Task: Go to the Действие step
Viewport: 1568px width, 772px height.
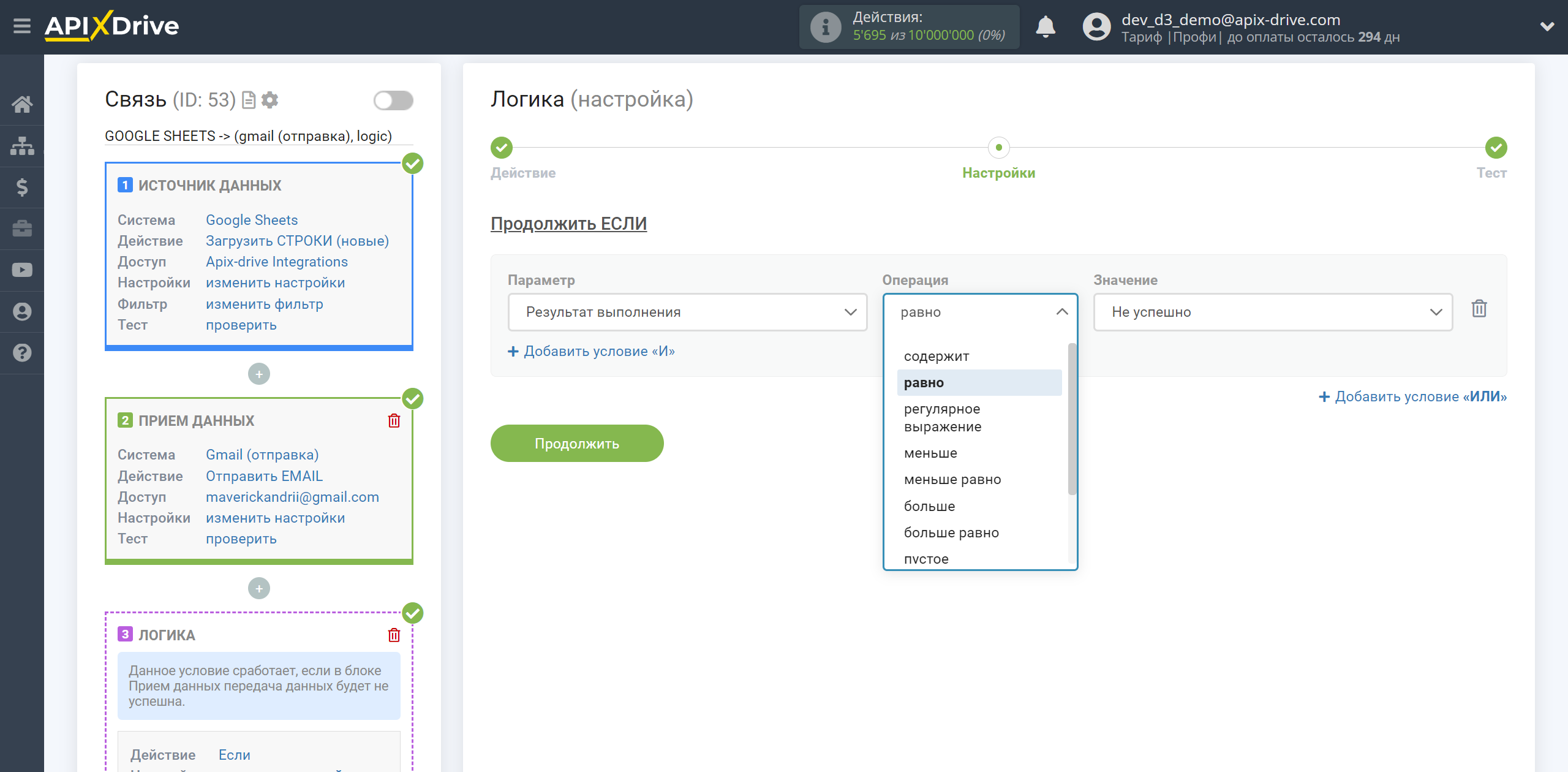Action: pos(502,148)
